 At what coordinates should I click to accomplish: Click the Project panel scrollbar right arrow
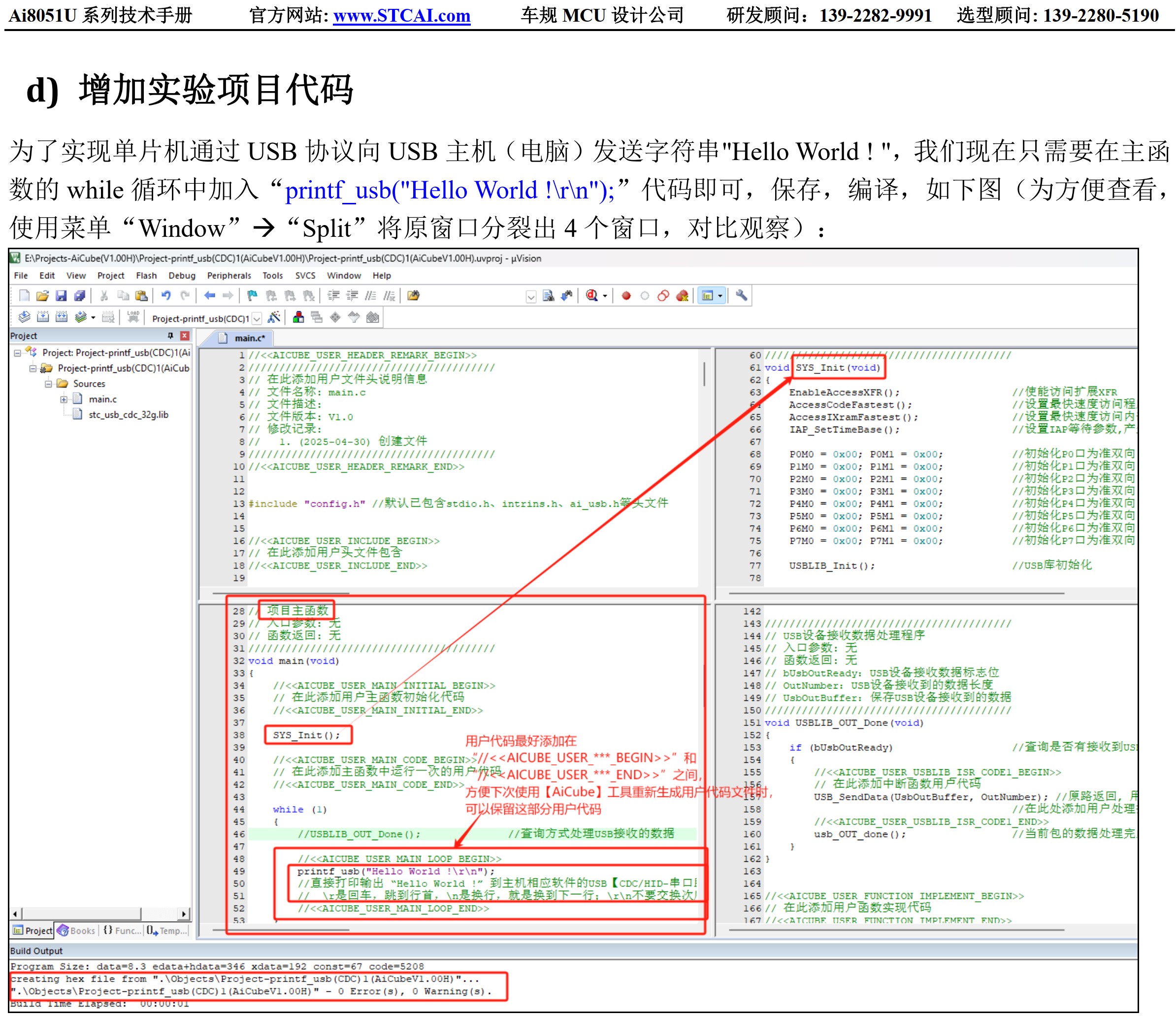[x=183, y=914]
